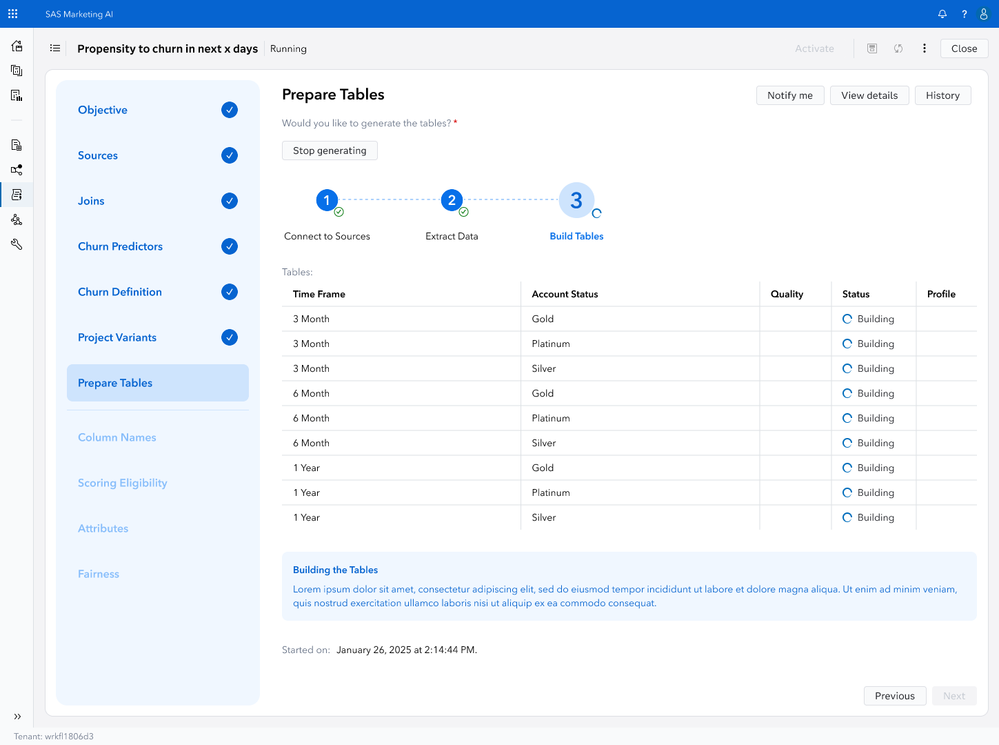Viewport: 999px width, 745px height.
Task: Open the History button
Action: point(942,95)
